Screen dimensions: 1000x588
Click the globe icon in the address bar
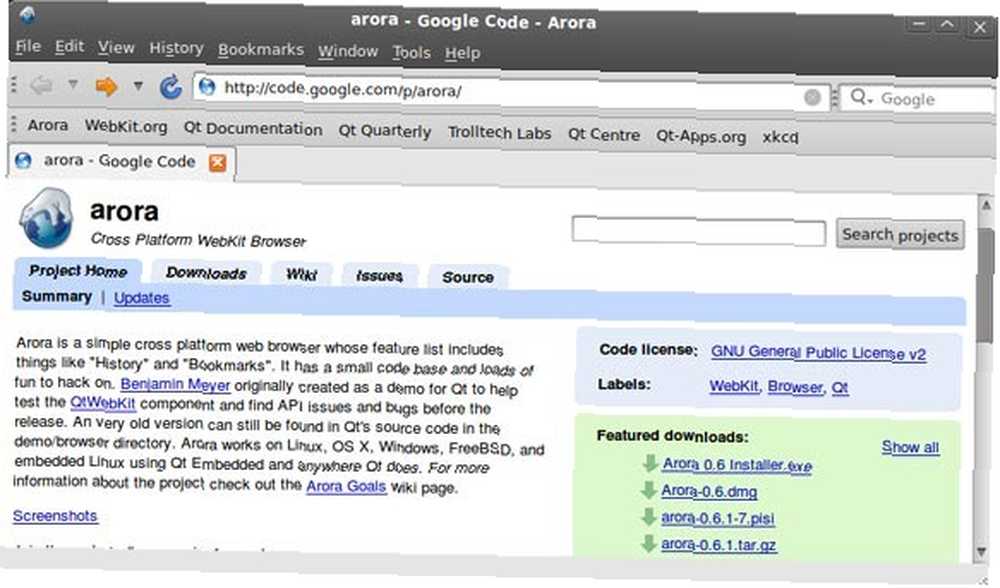tap(207, 86)
